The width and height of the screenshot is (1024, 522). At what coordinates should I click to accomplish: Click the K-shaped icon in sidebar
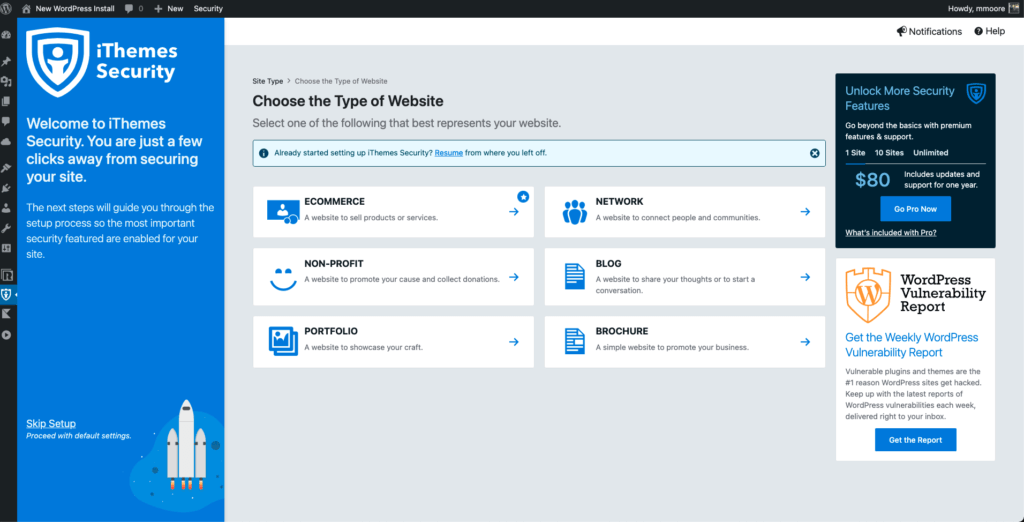(7, 314)
